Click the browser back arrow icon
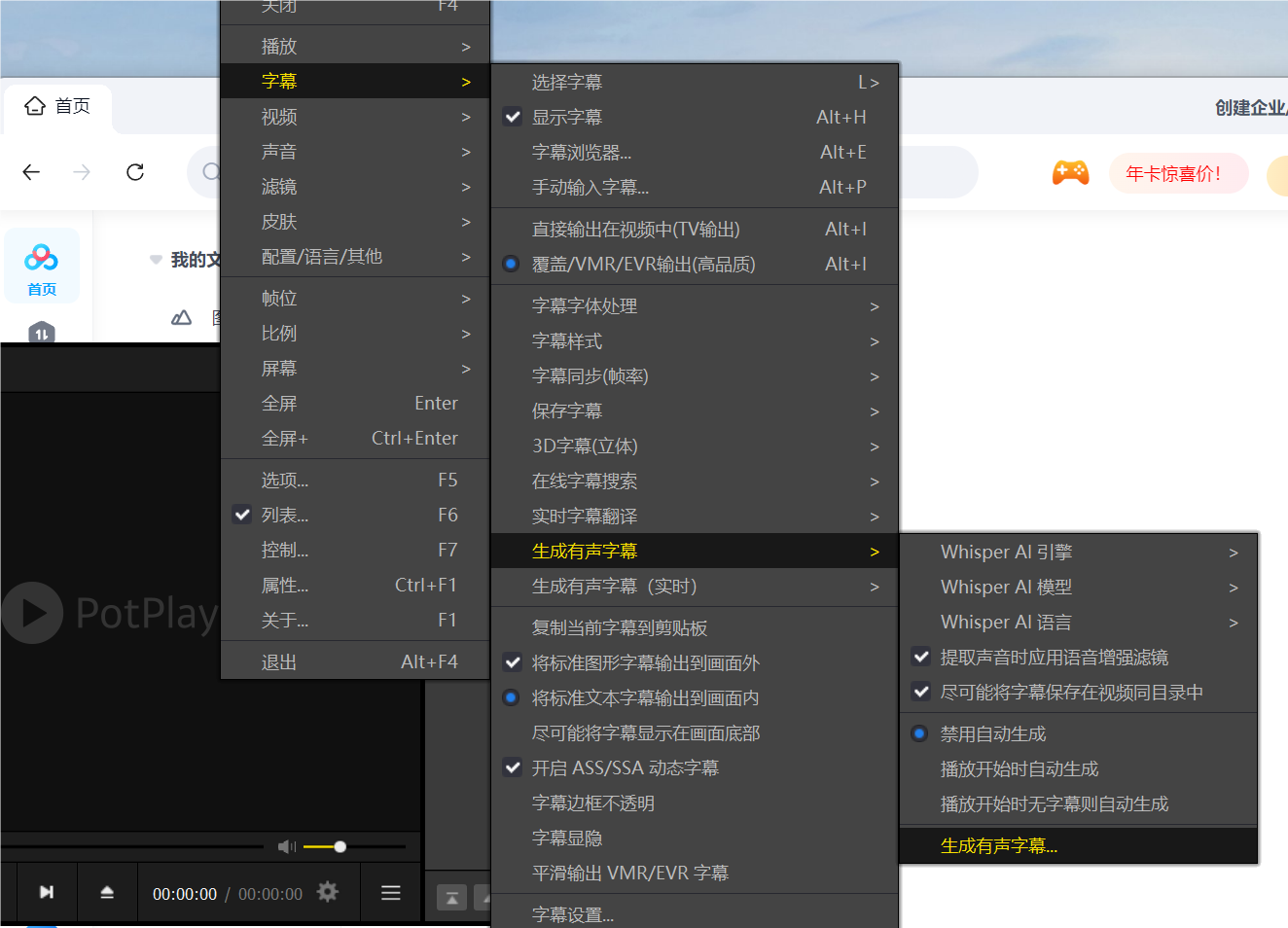 point(31,172)
